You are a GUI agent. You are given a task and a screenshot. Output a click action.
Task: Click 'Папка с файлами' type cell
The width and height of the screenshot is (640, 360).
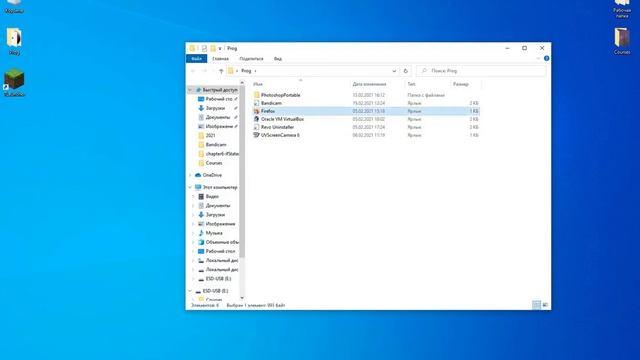426,95
